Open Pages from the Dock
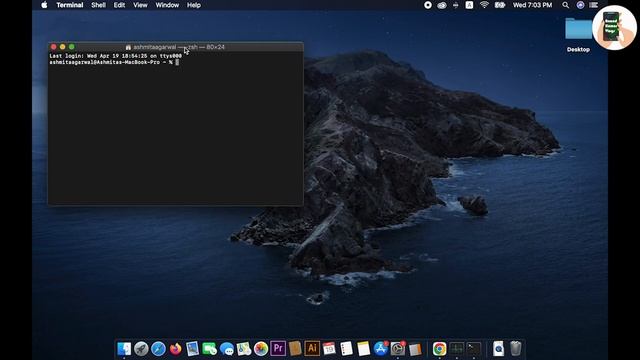 [415, 349]
